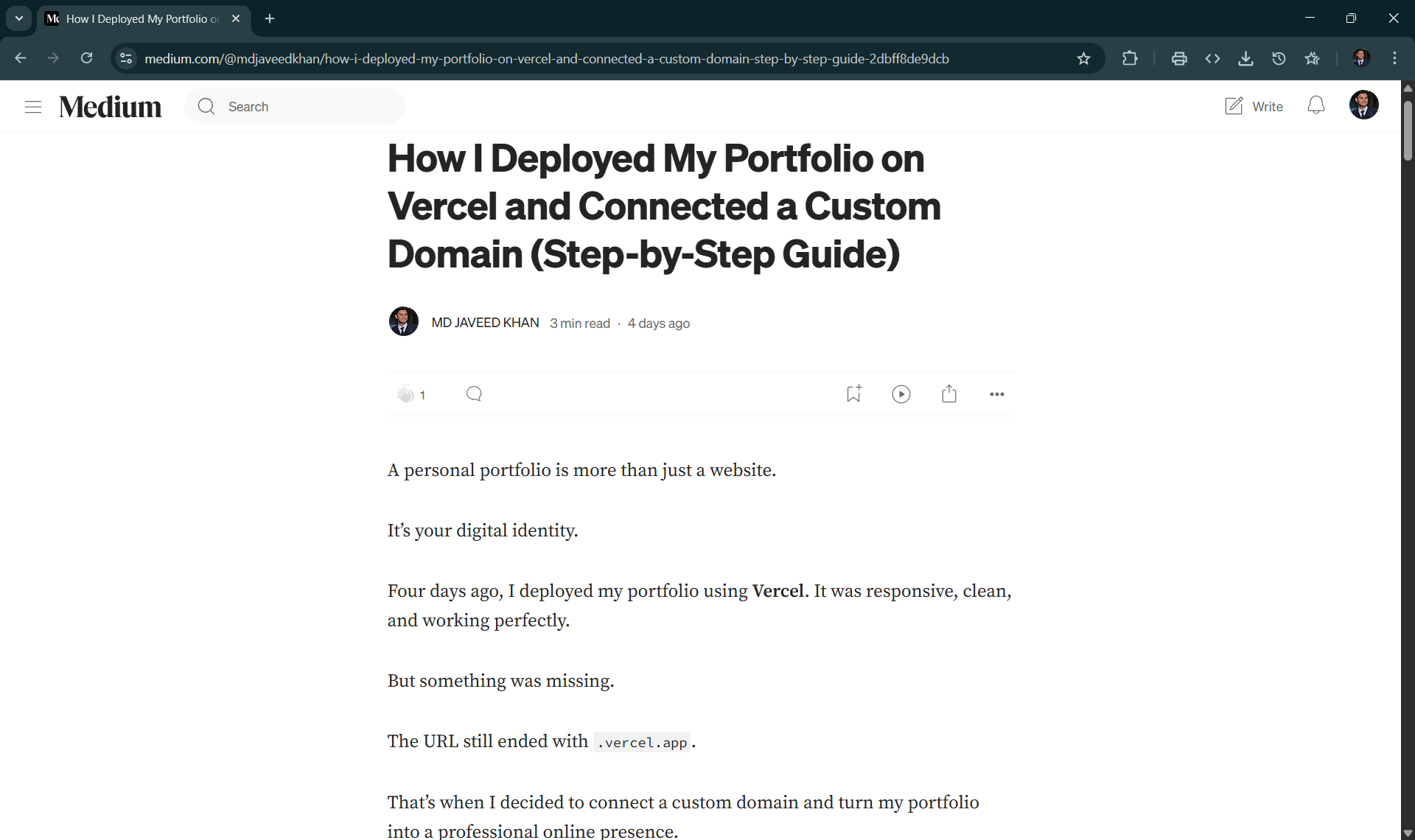Image resolution: width=1415 pixels, height=840 pixels.
Task: View site information icon in address bar
Action: [126, 58]
